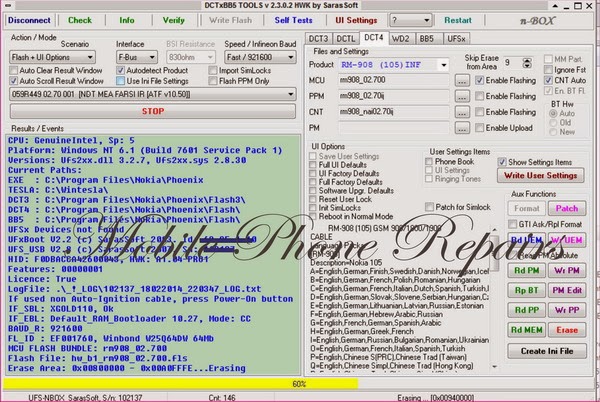Click the red Erase button

tap(567, 330)
